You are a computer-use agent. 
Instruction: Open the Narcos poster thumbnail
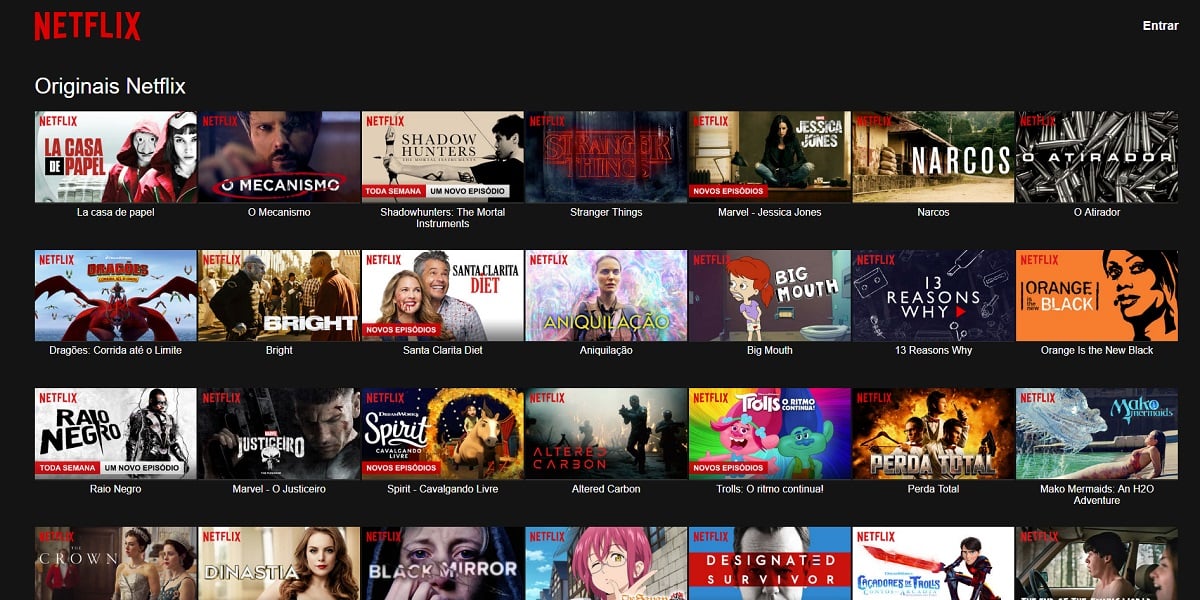(x=933, y=157)
